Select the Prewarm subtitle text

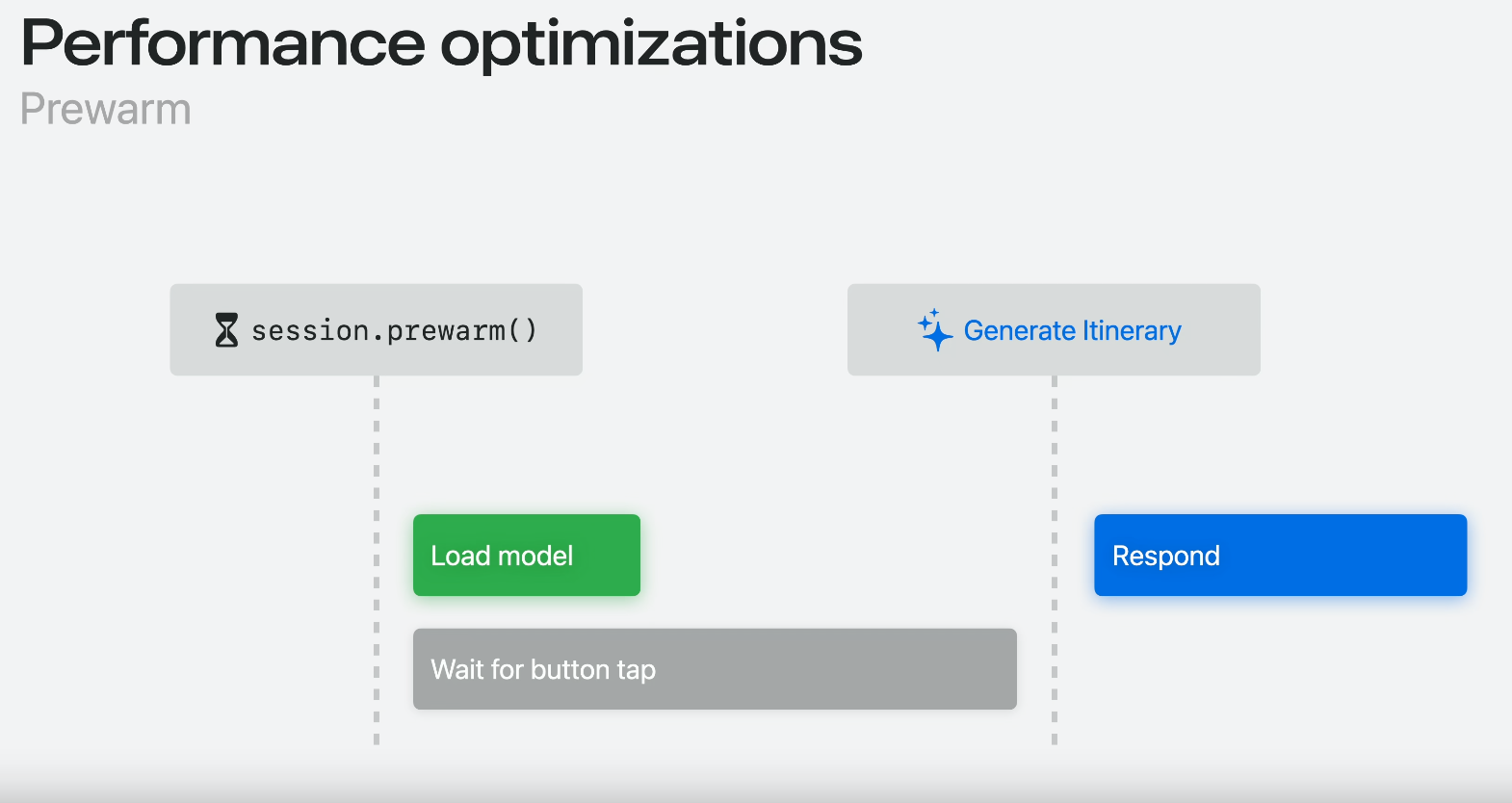tap(106, 109)
